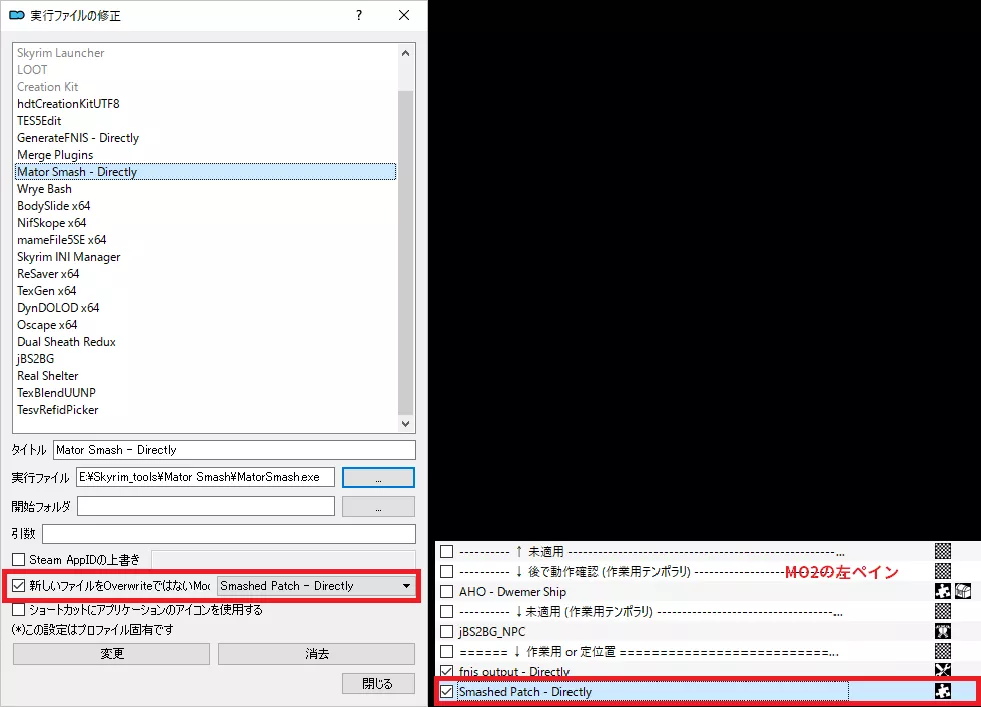981x707 pixels.
Task: Toggle the Steam AppIDの上書き checkbox
Action: coord(19,559)
